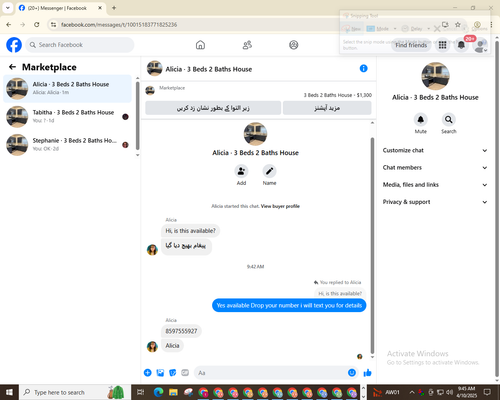This screenshot has width=500, height=400.
Task: Expand Chat members section
Action: 435,168
